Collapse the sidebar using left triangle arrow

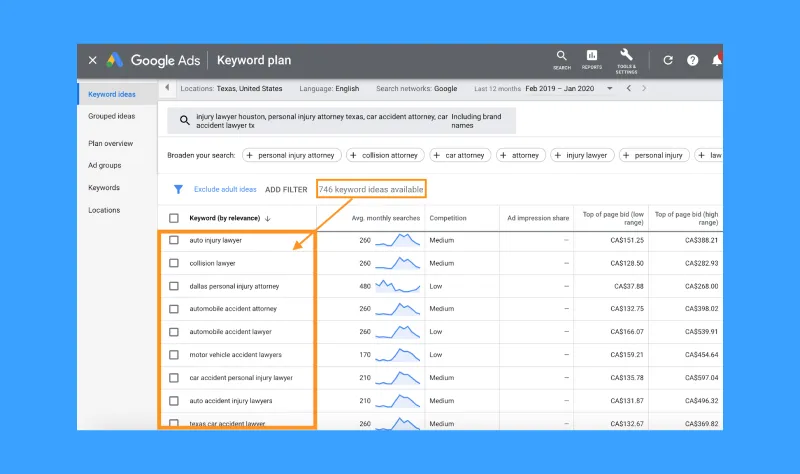166,89
